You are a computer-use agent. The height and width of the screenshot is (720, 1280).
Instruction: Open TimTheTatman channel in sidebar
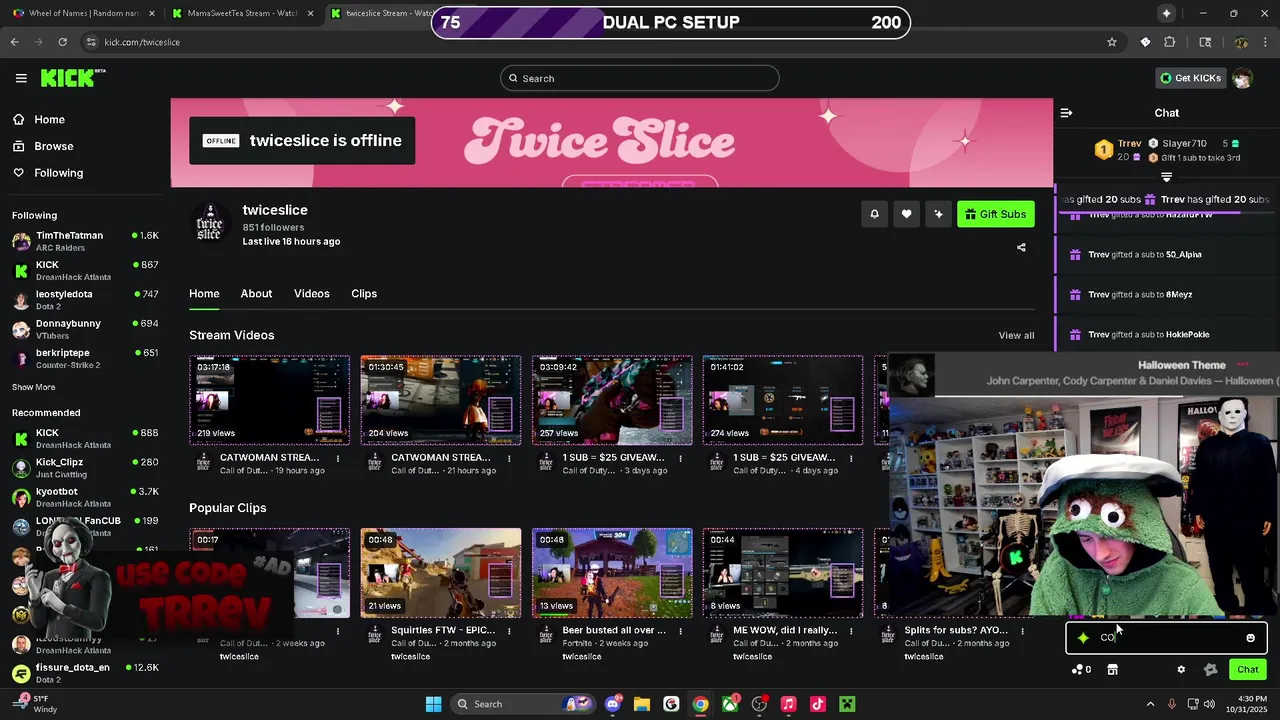[x=85, y=241]
